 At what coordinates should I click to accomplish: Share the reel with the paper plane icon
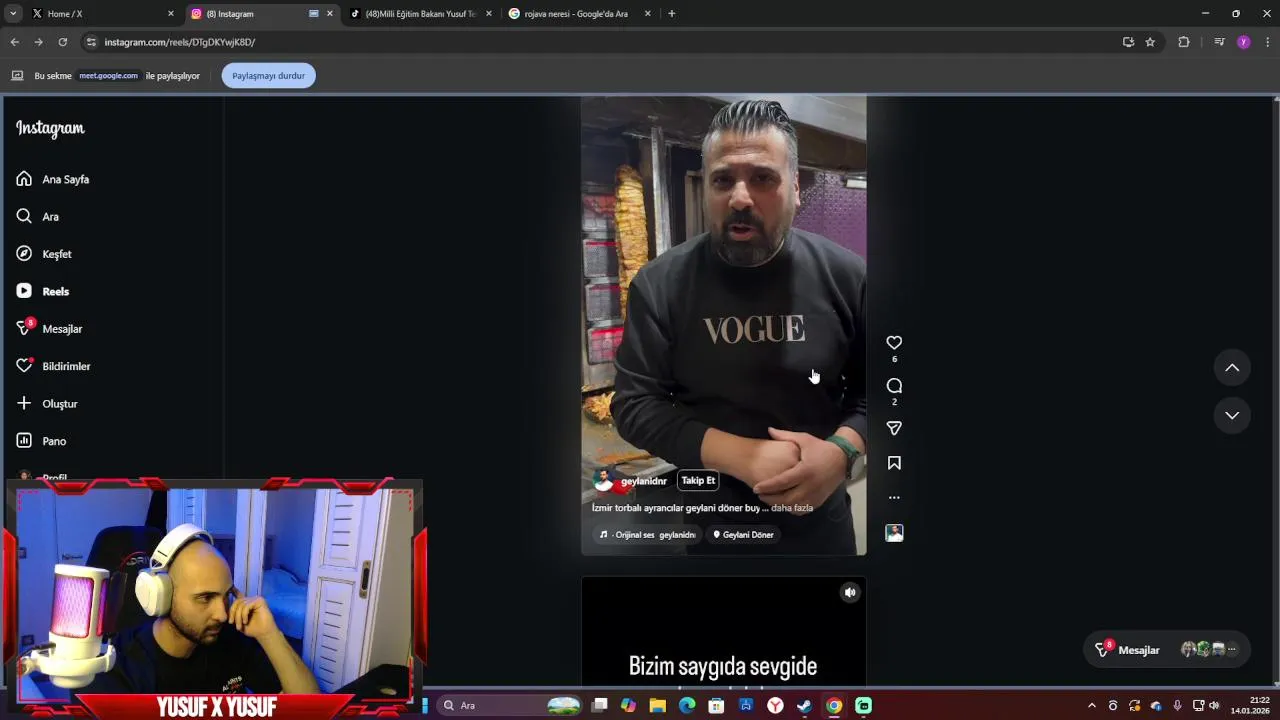[894, 428]
